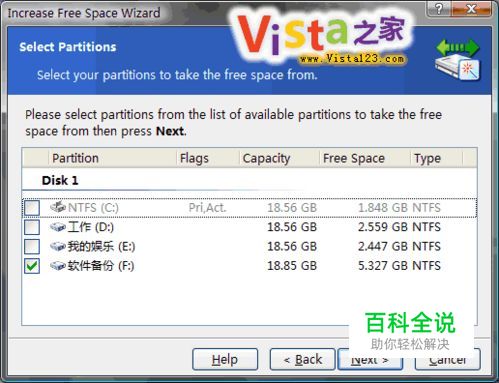
Task: Click the 5.327 GB free space value
Action: 383,266
